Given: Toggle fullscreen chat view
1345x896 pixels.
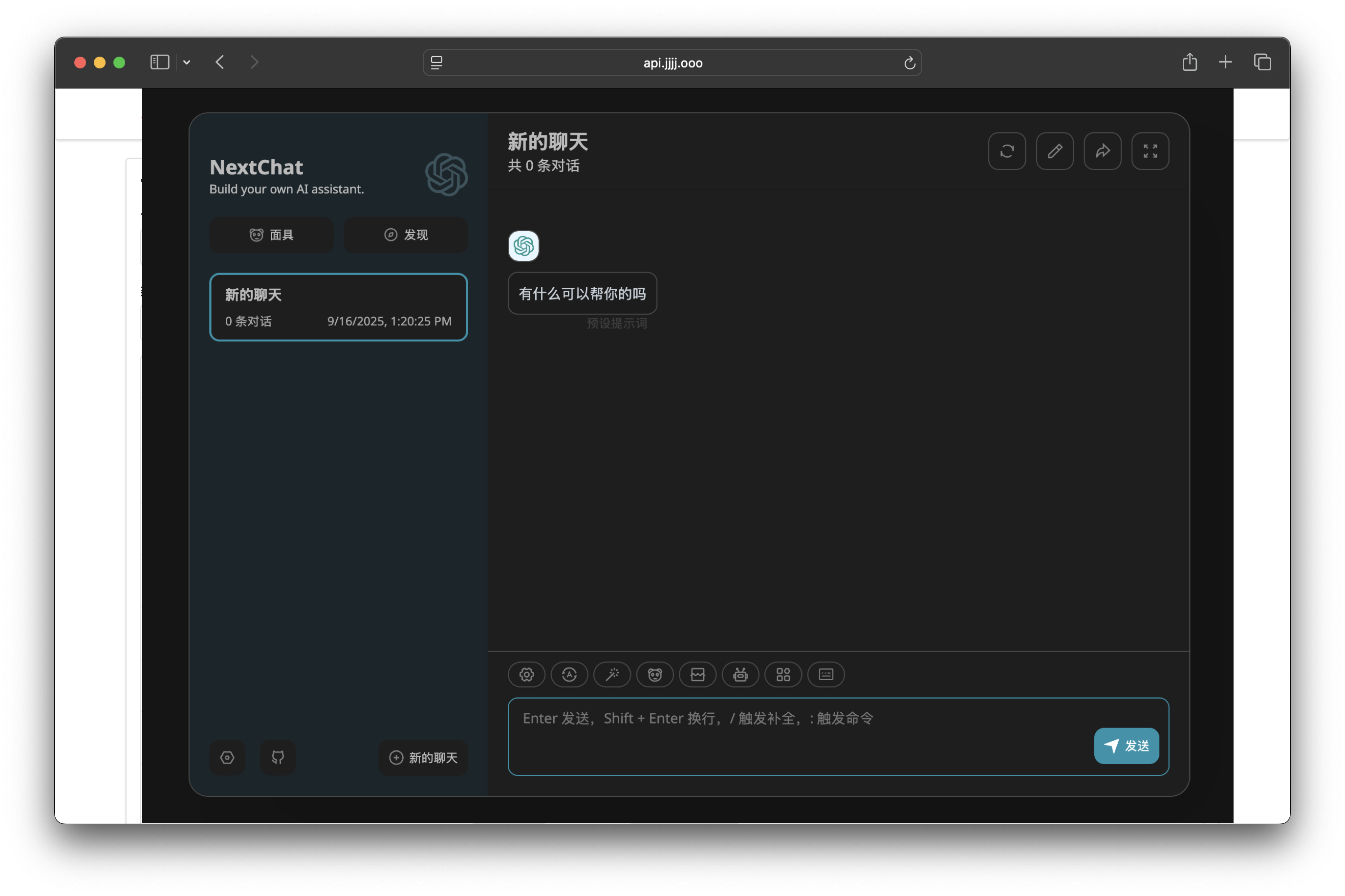Looking at the screenshot, I should point(1150,151).
